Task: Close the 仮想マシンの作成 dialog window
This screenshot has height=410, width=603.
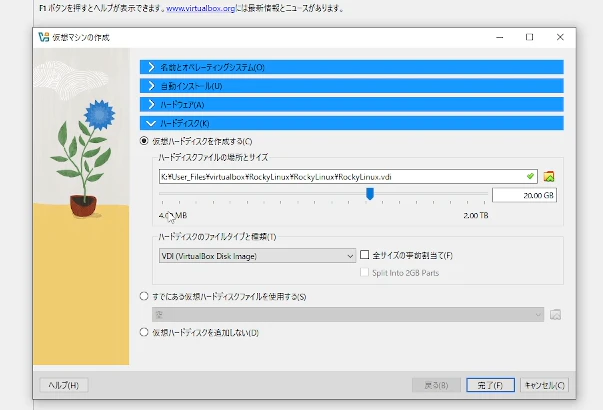Action: 560,37
